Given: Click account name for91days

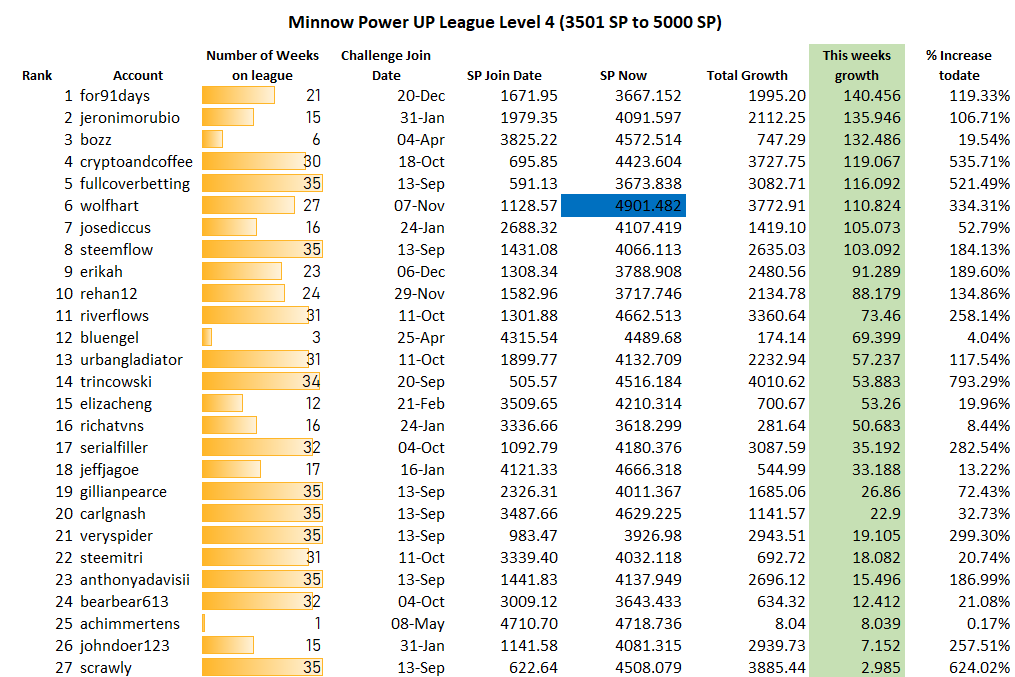Looking at the screenshot, I should click(115, 96).
